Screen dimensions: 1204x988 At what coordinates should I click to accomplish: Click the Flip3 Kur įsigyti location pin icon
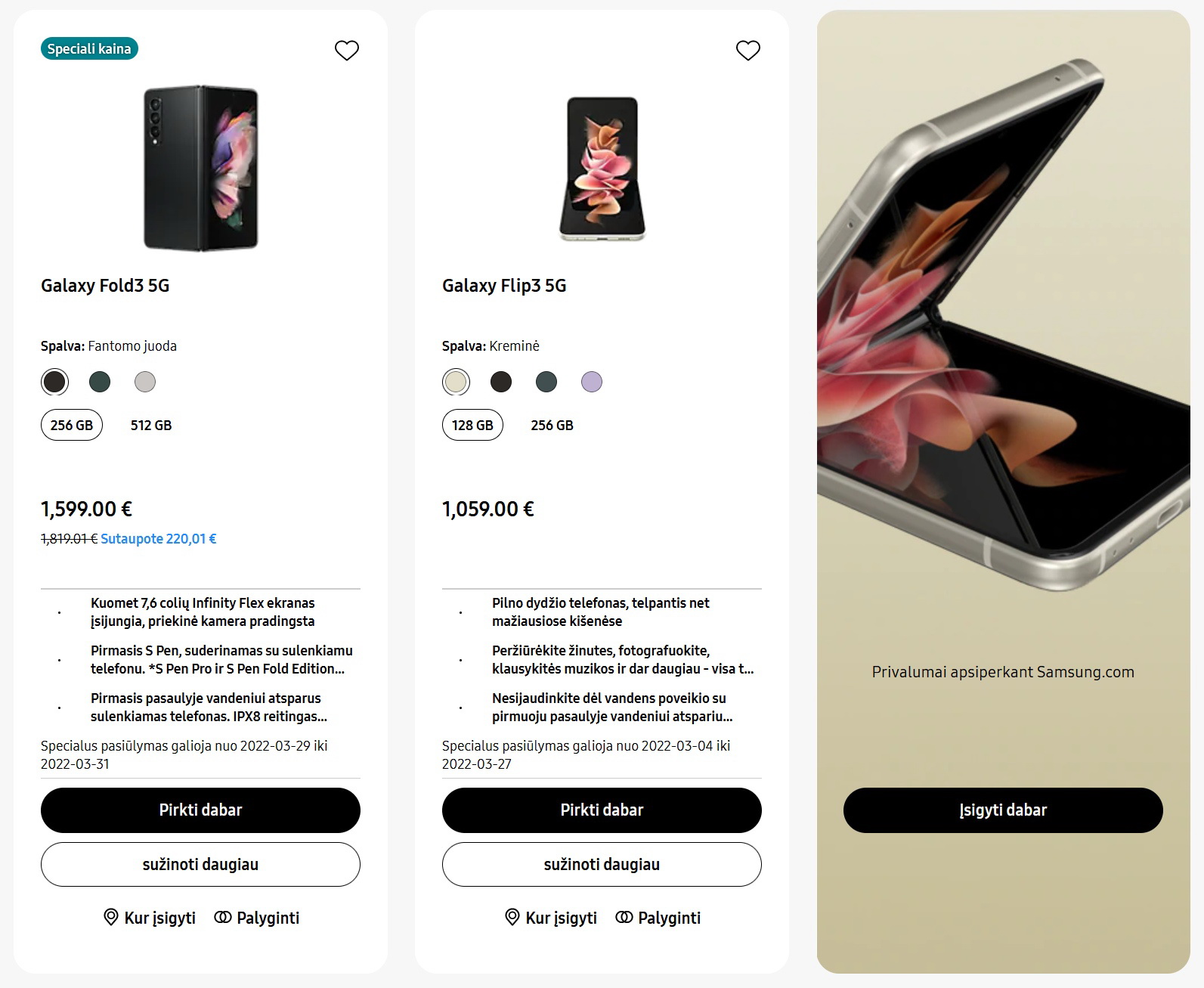(512, 918)
